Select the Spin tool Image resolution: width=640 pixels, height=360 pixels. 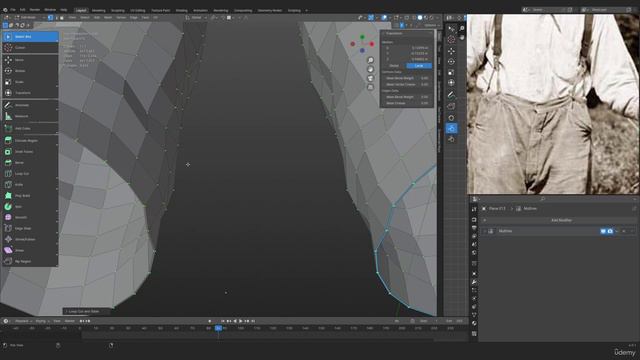[x=30, y=207]
